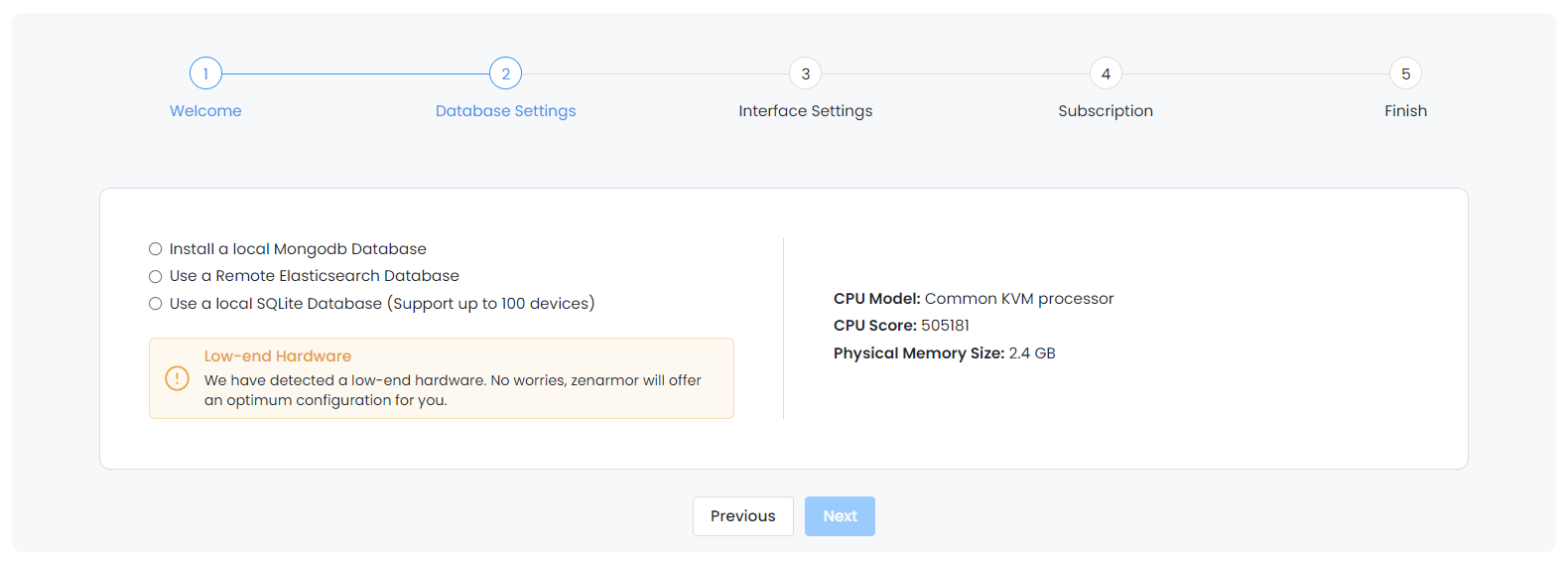Screen dimensions: 1568x562
Task: Click the step 2 circle icon
Action: click(506, 73)
